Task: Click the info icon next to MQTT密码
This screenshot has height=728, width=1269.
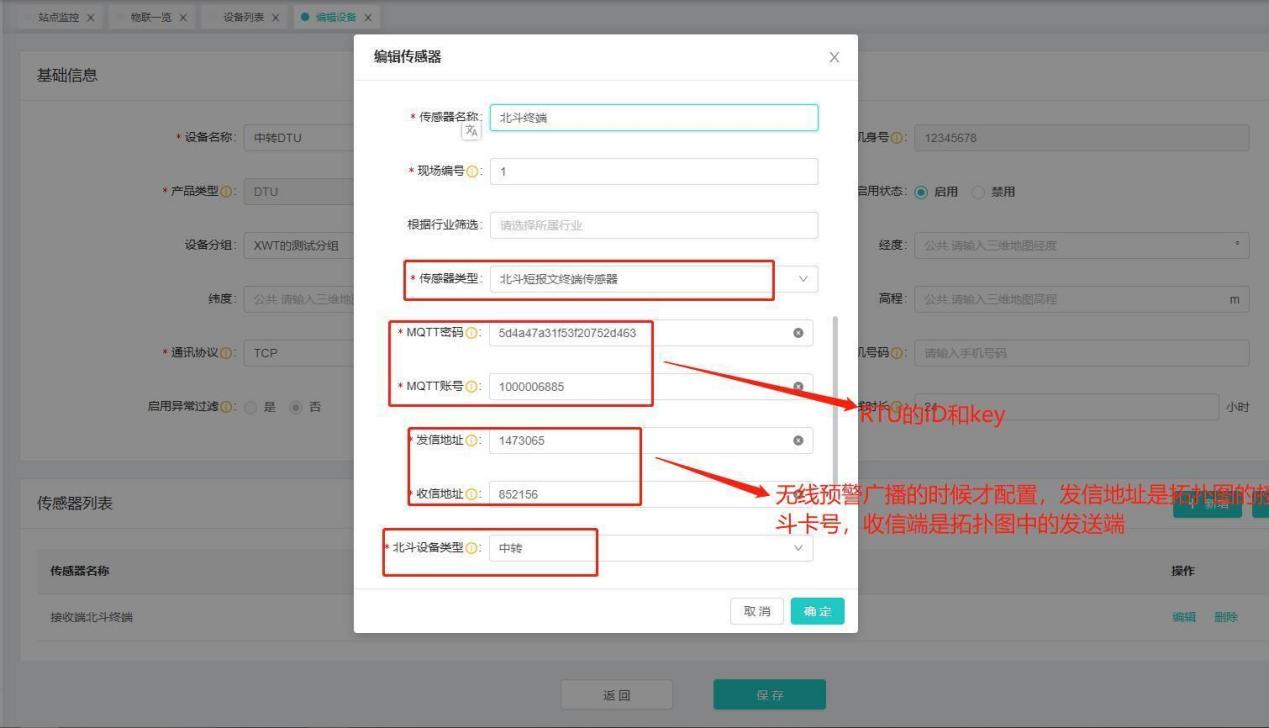Action: 472,333
